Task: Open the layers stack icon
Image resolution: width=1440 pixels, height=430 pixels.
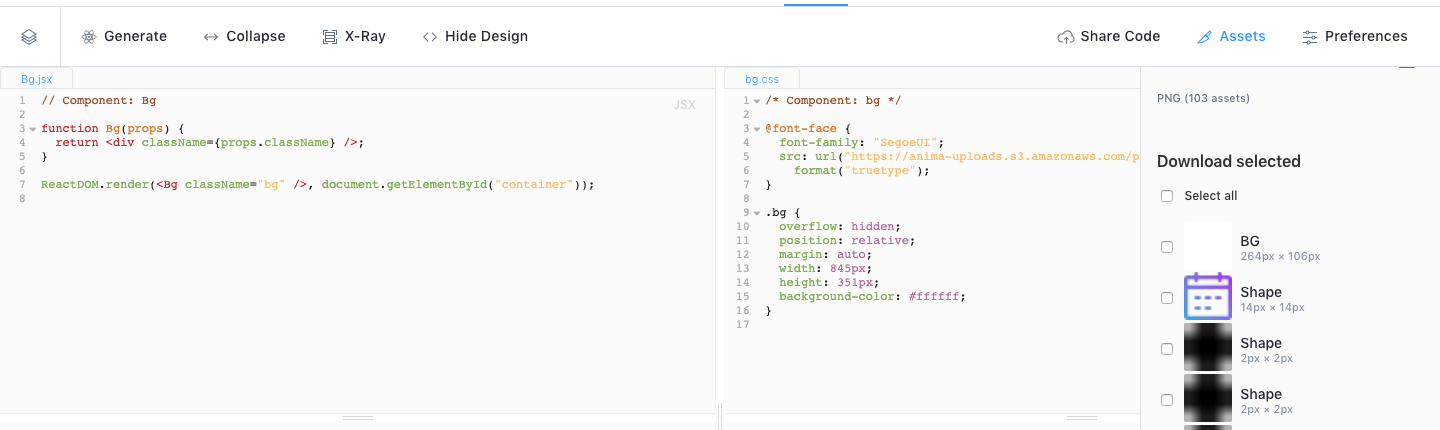Action: [29, 37]
